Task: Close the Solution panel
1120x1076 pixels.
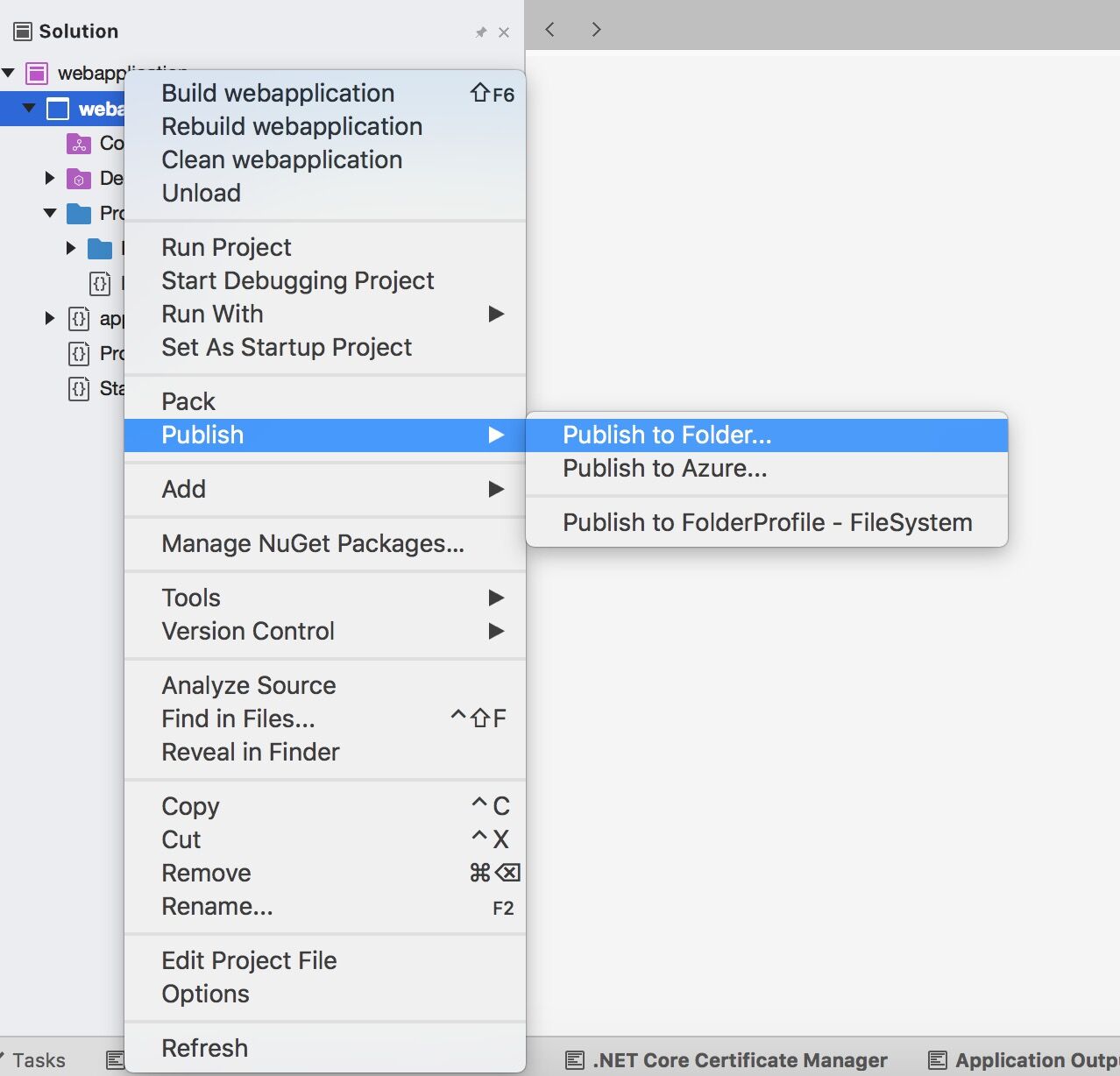Action: tap(504, 32)
